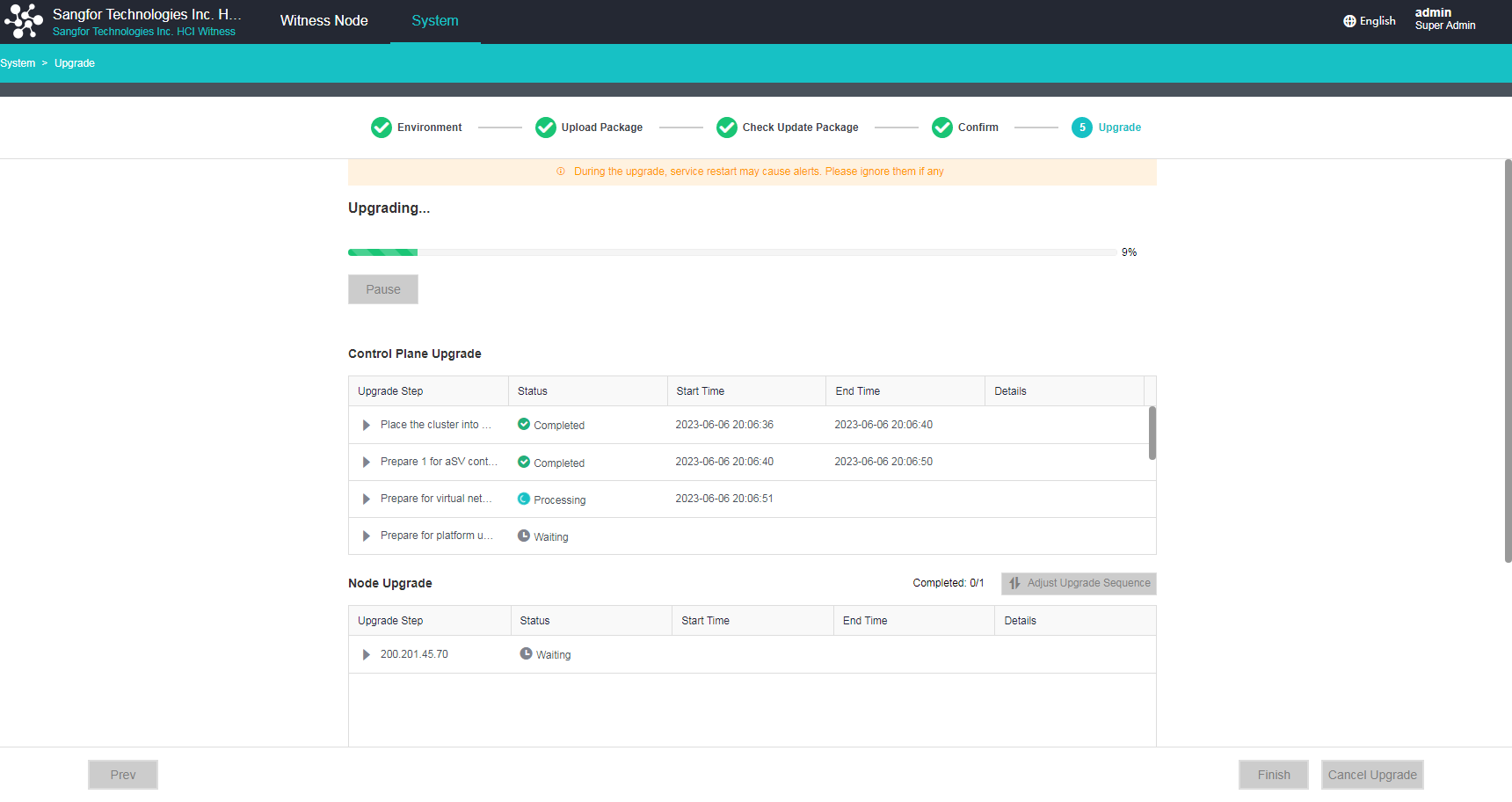Click the Confirm step checkmark icon
The height and width of the screenshot is (802, 1512).
(x=942, y=128)
